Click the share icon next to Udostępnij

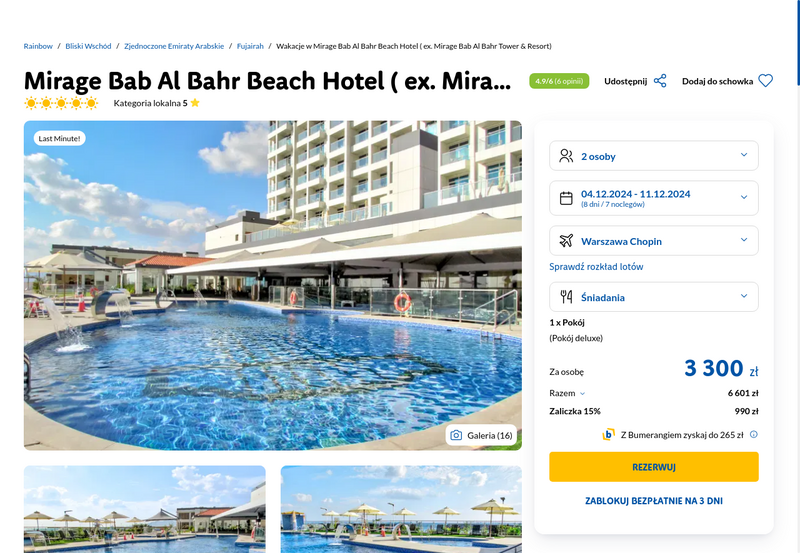coord(660,81)
